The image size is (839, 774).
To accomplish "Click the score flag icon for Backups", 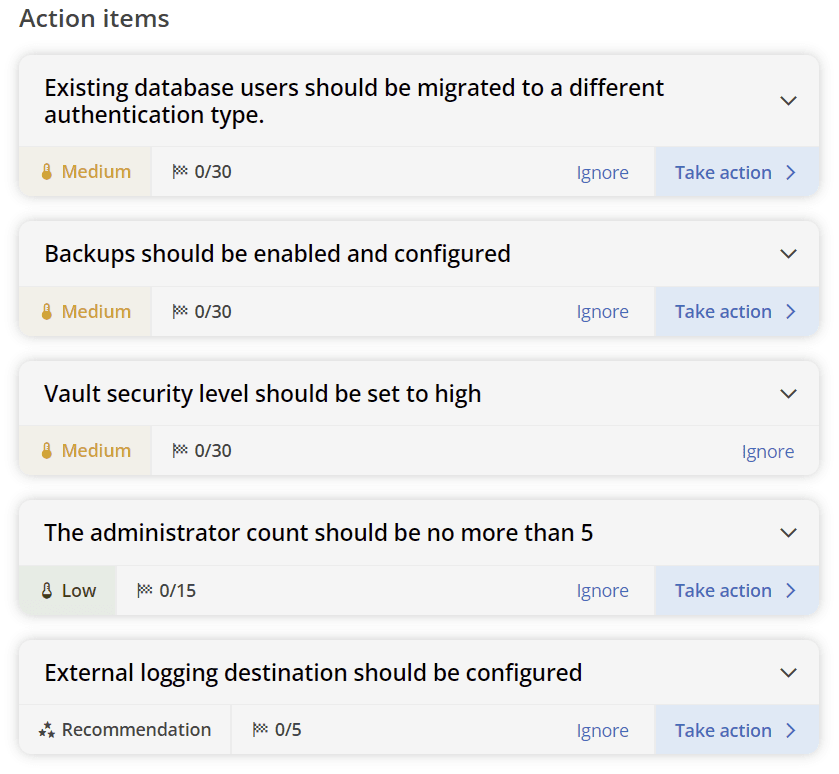I will (180, 311).
